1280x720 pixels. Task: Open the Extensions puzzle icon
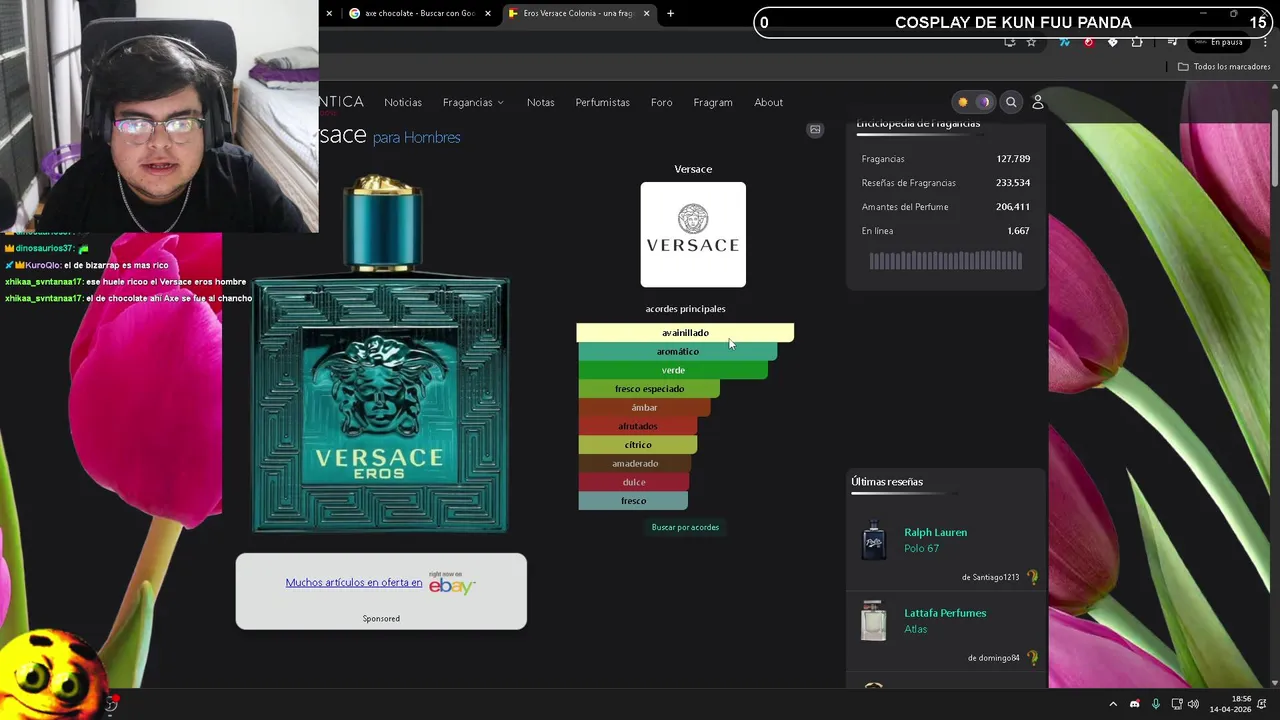1137,42
